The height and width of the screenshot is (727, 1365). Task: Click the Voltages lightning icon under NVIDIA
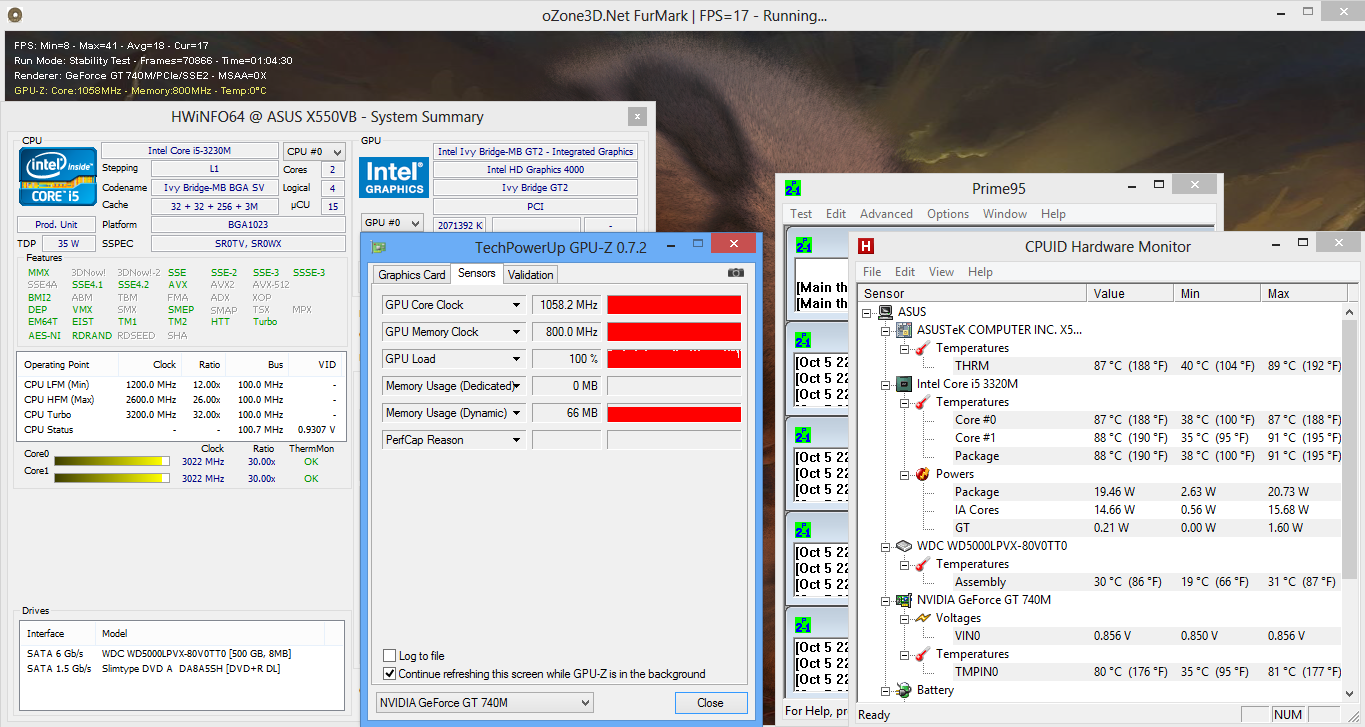pyautogui.click(x=922, y=618)
